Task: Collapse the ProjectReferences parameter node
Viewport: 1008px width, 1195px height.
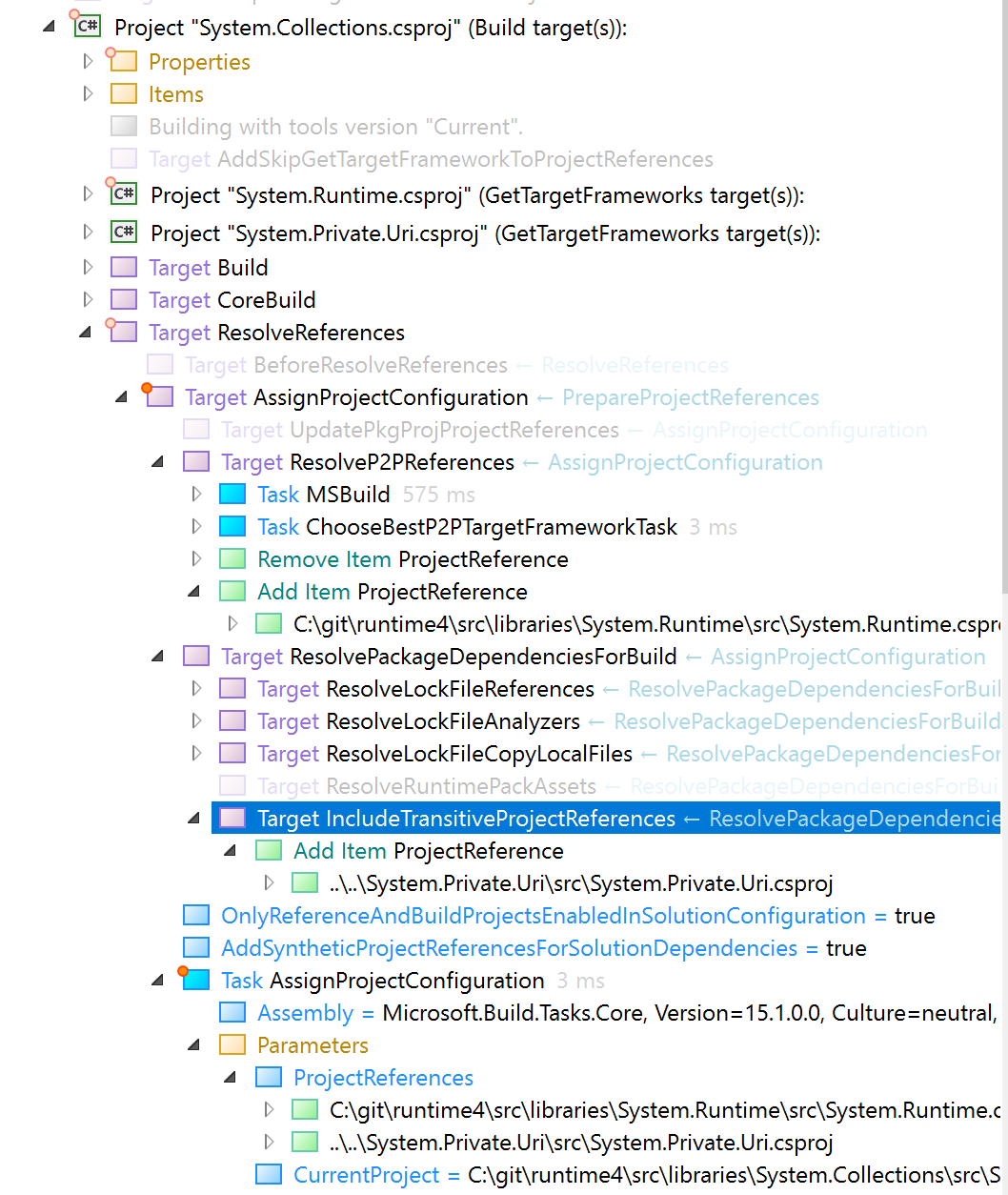Action: coord(231,1078)
